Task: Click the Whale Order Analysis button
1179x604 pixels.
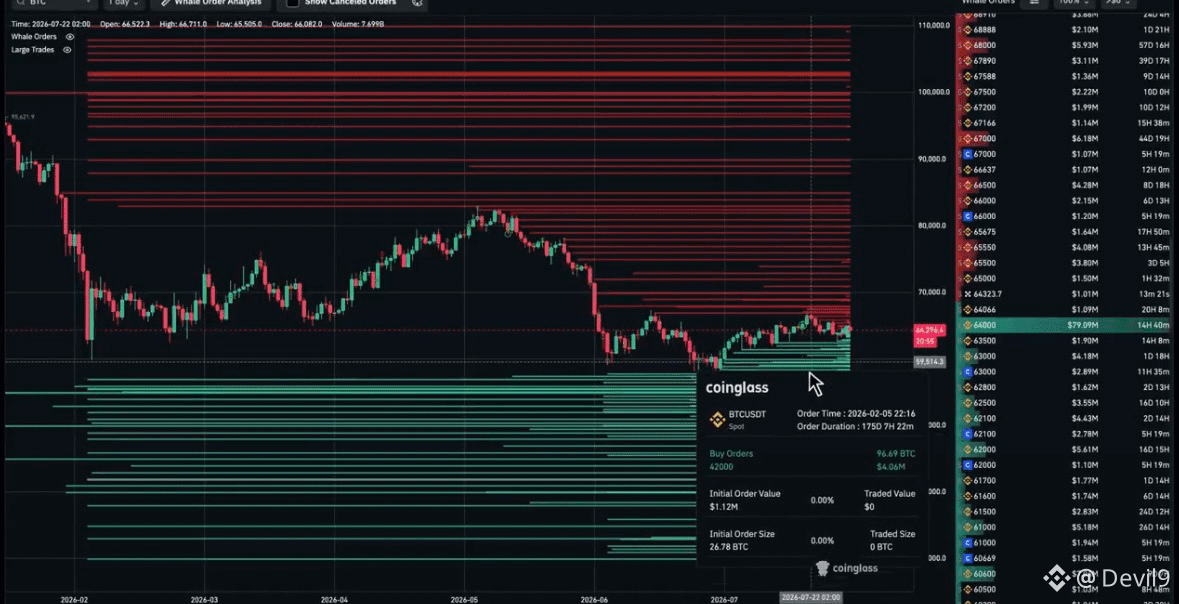Action: (211, 3)
